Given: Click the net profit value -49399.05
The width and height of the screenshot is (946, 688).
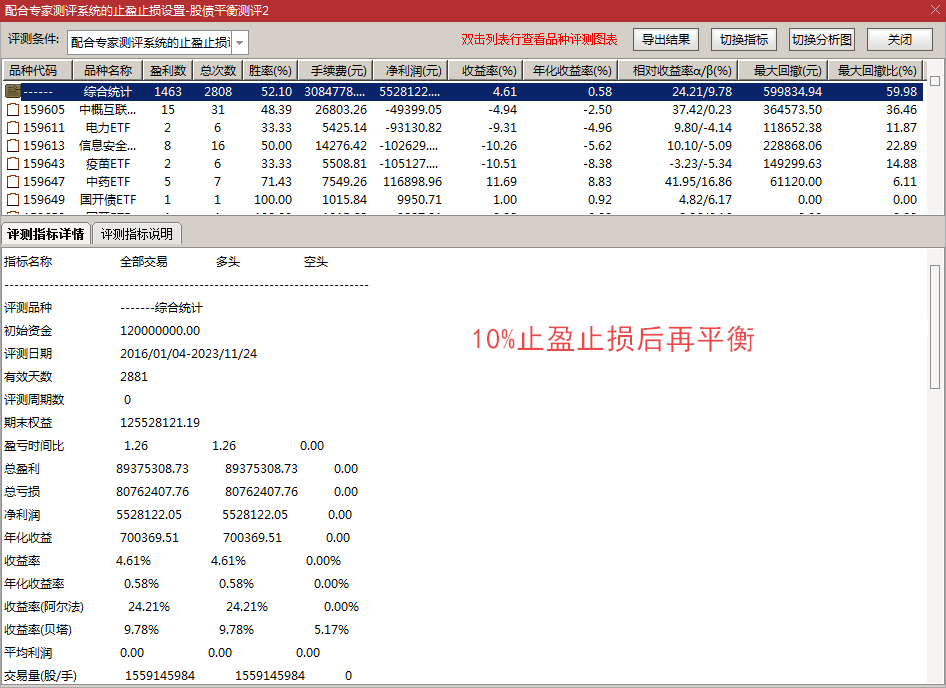Looking at the screenshot, I should click(413, 110).
